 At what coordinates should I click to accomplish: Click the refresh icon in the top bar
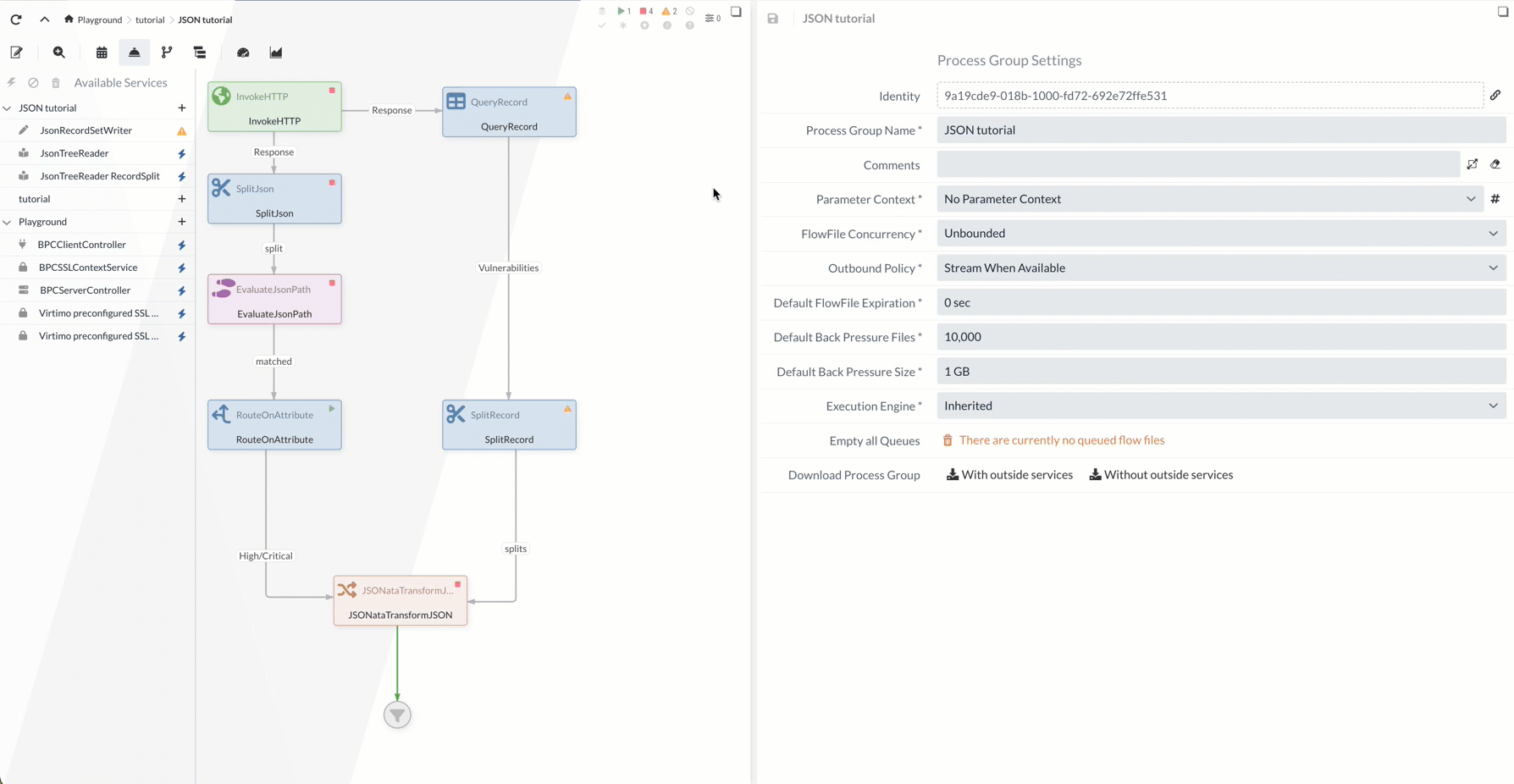pyautogui.click(x=16, y=19)
